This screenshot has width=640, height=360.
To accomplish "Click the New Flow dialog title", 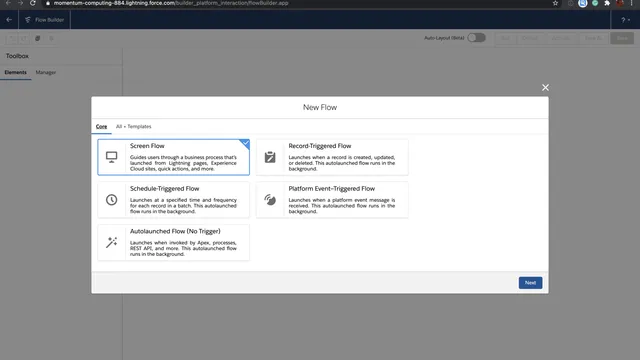I will coord(320,107).
